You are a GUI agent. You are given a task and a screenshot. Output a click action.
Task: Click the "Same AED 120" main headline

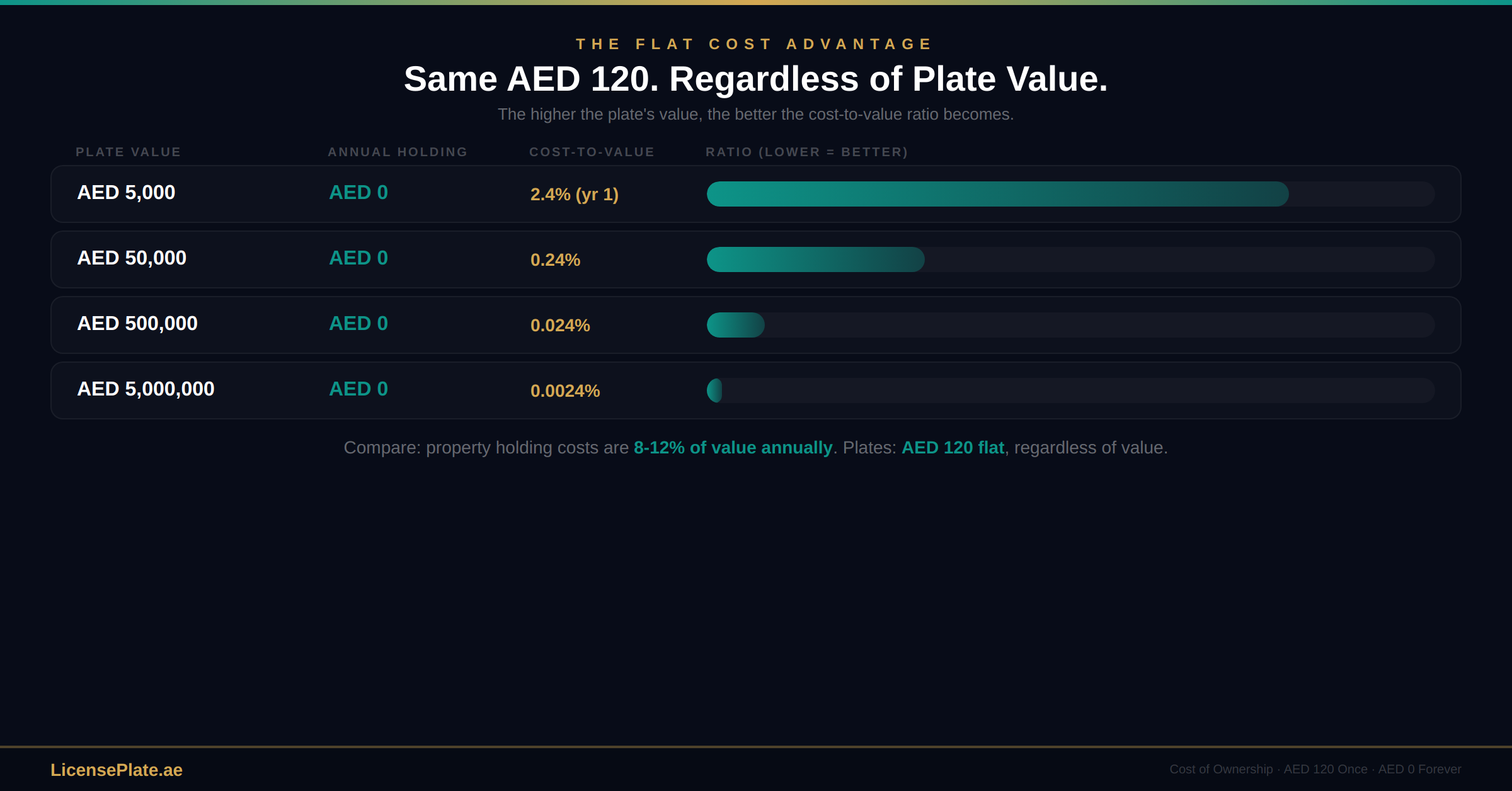pos(755,79)
